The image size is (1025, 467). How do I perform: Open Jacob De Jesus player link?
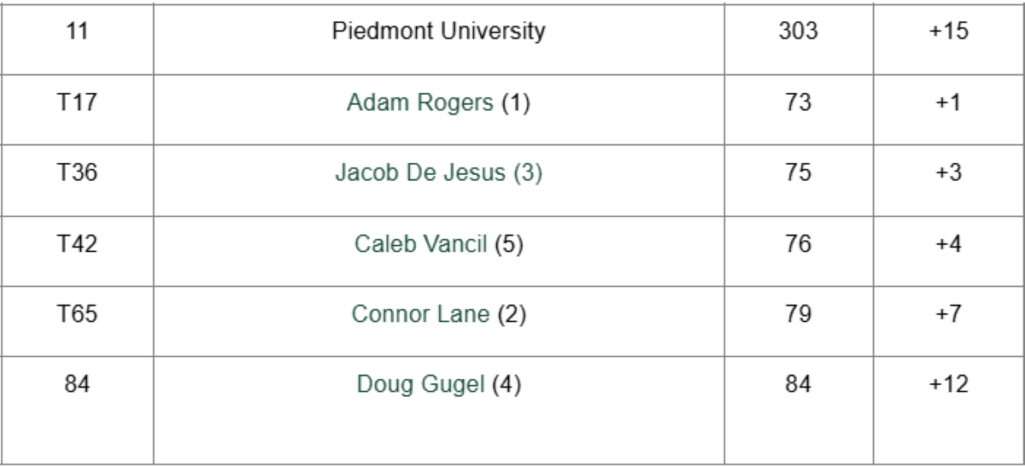[x=438, y=173]
